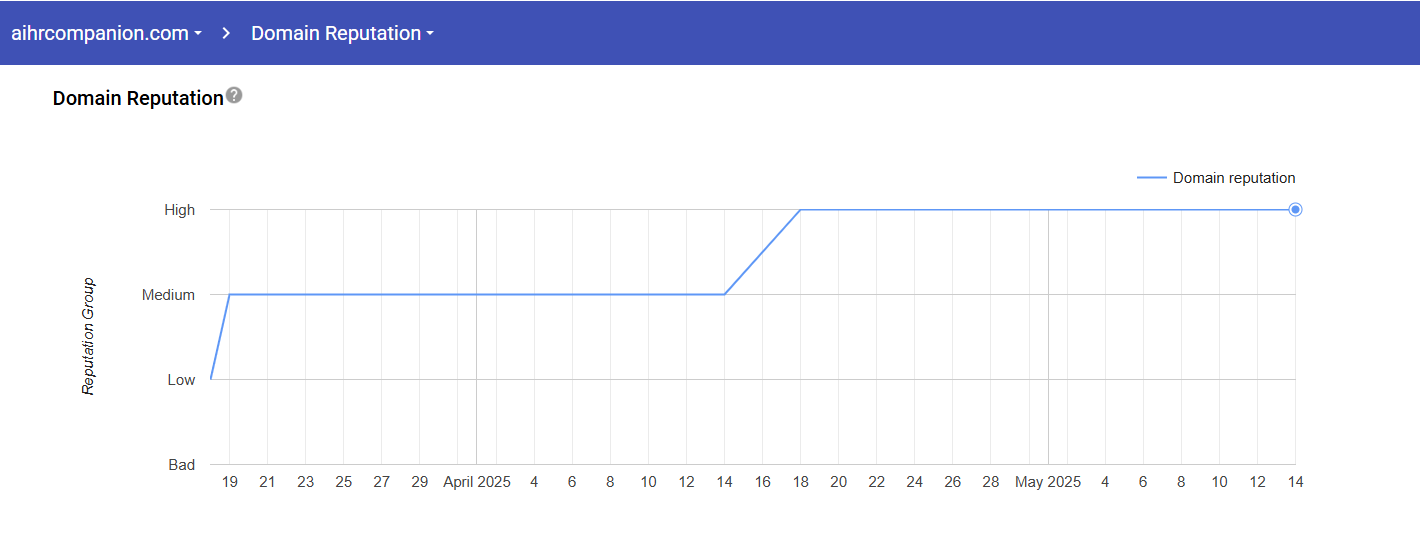Viewport: 1420px width, 549px height.
Task: Click the High reputation axis label
Action: coord(180,210)
